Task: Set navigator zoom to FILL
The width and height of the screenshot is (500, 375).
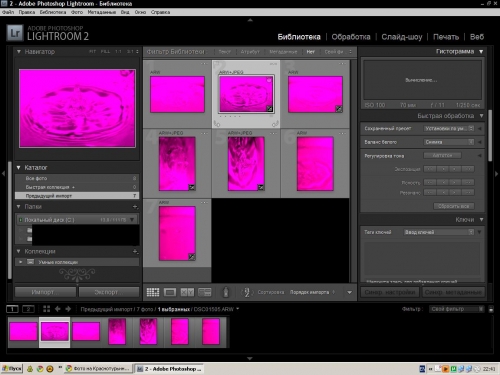Action: 105,52
